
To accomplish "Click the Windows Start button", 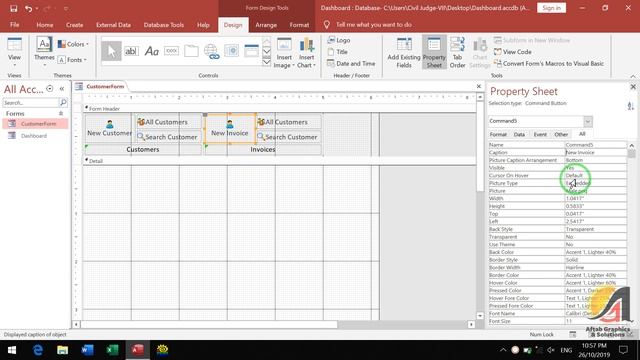I will (12, 350).
